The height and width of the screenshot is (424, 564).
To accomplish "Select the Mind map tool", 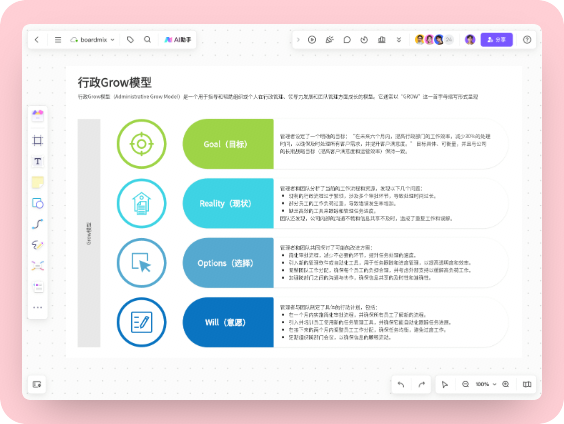I will (38, 266).
